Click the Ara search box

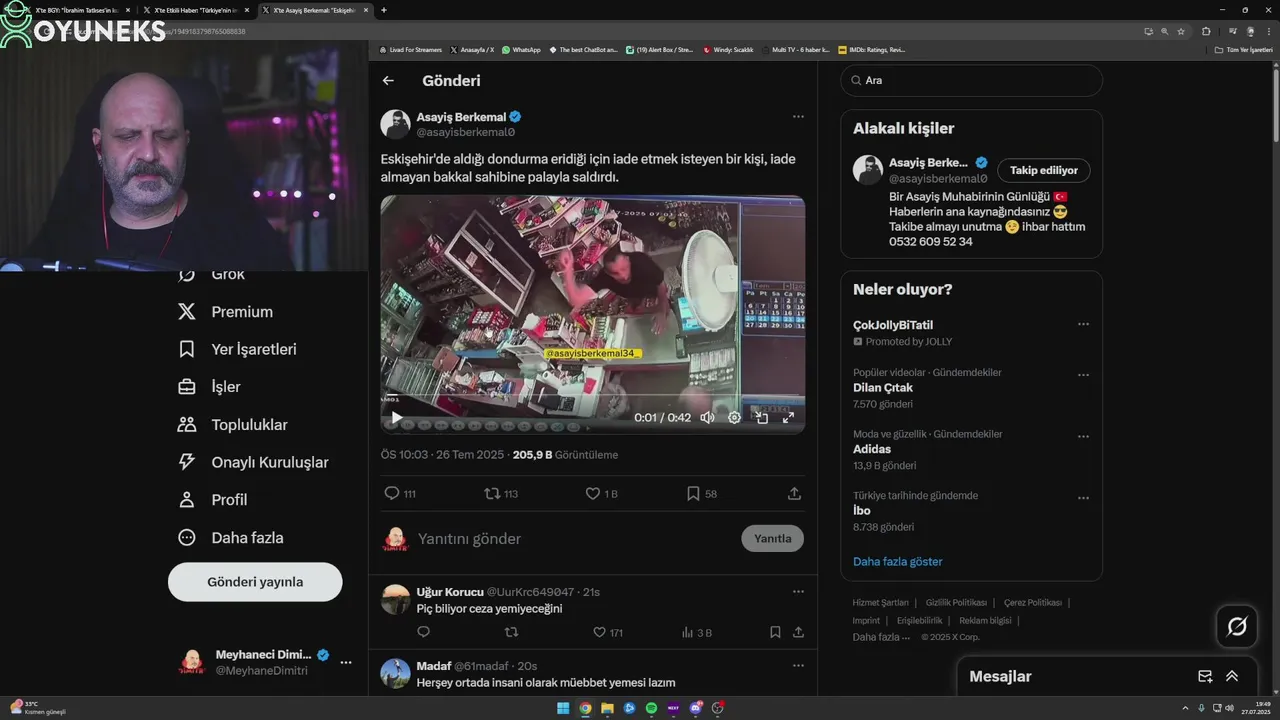click(x=971, y=80)
